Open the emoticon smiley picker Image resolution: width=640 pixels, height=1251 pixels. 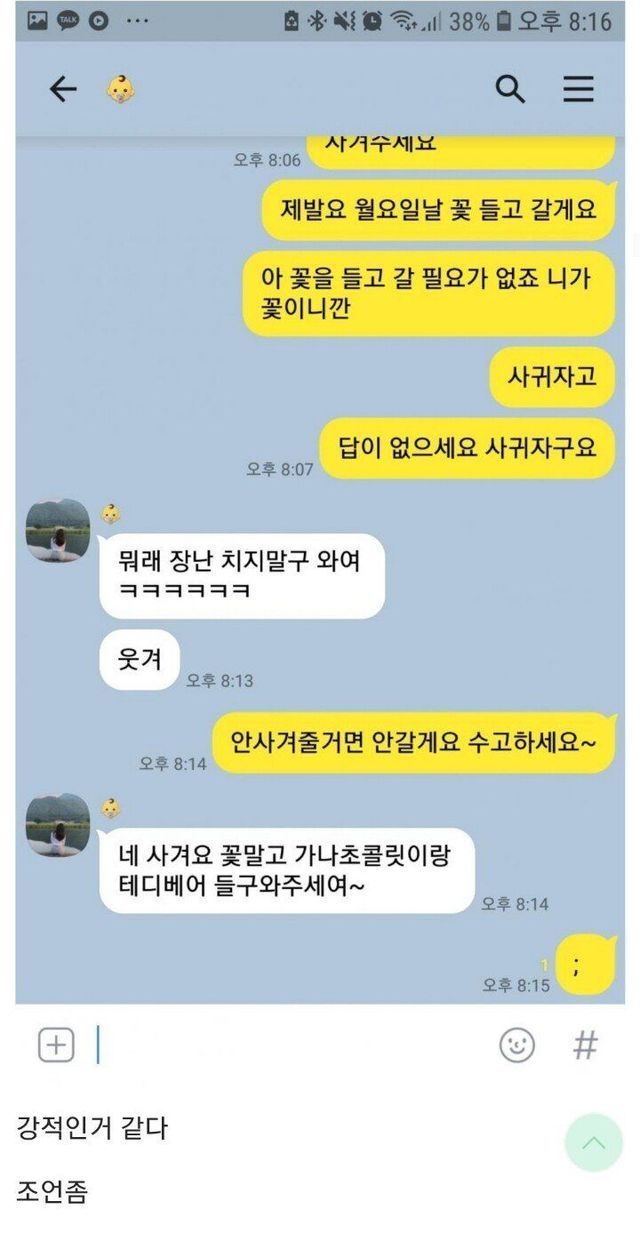click(517, 1046)
